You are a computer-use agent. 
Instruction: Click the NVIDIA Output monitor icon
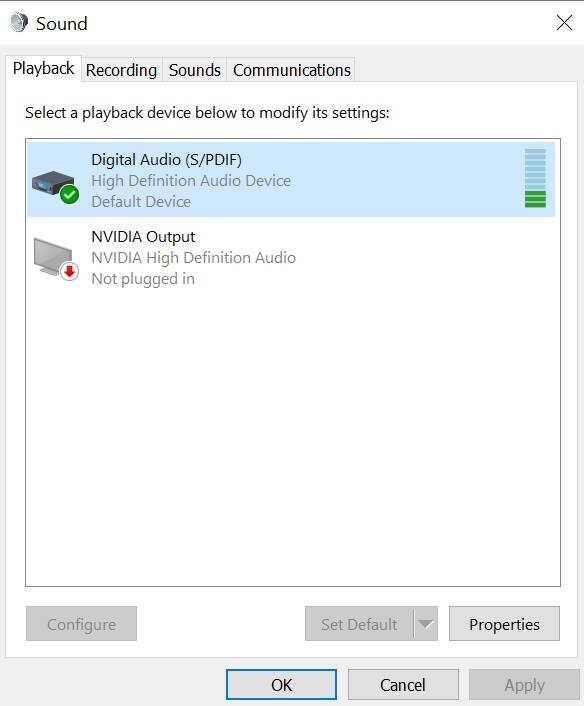point(53,257)
